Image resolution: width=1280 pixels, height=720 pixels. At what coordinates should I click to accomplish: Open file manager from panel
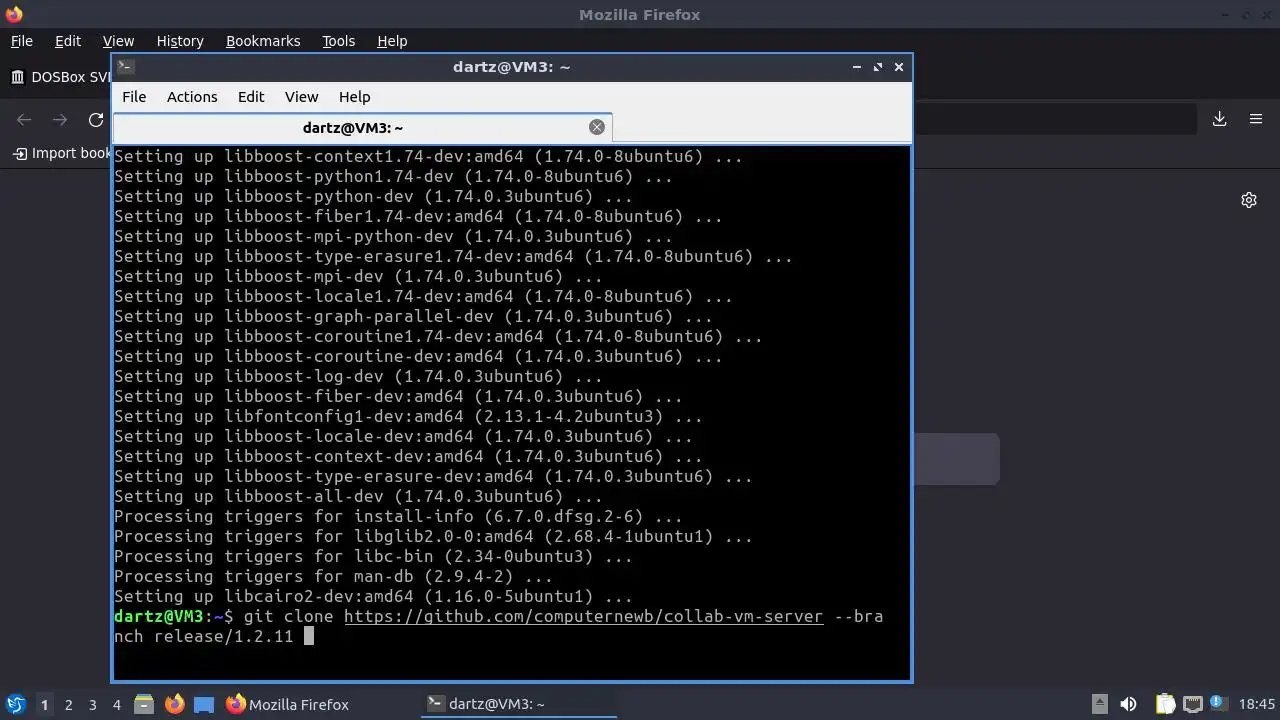[x=144, y=704]
